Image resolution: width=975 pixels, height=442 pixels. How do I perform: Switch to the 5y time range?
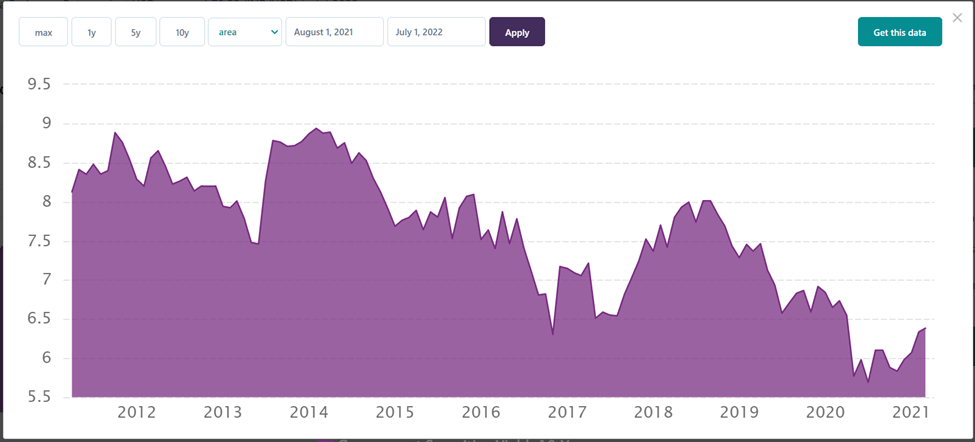click(135, 32)
